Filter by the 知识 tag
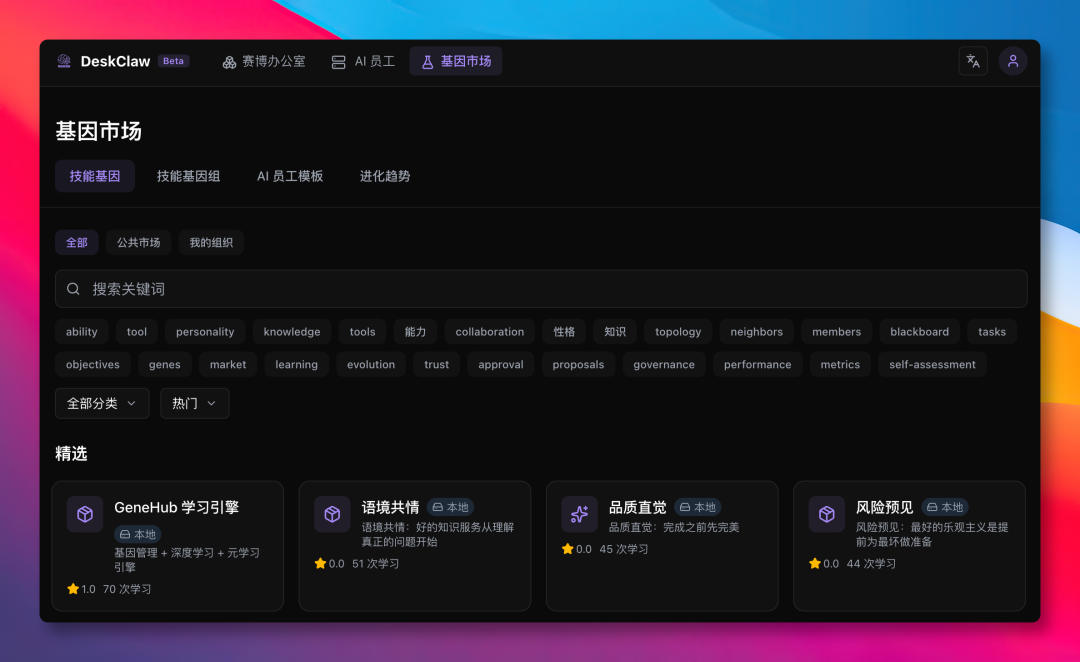 pos(615,331)
